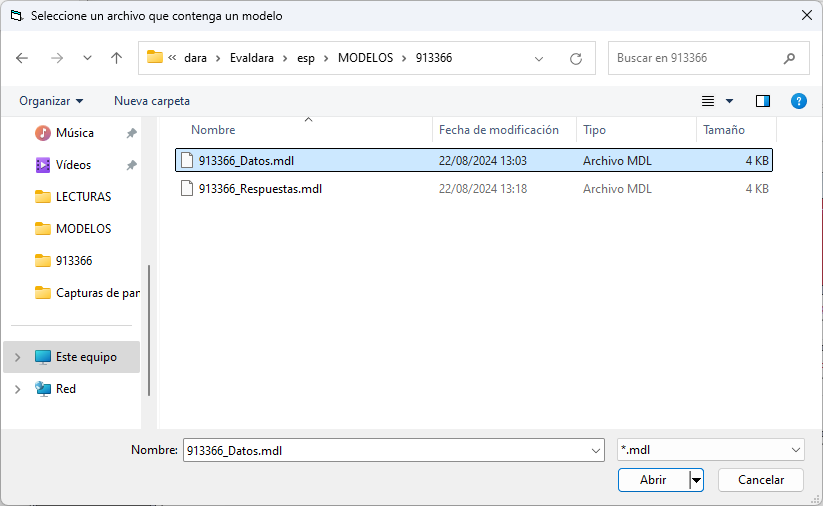Click 'dara' in the breadcrumb path
The width and height of the screenshot is (823, 506).
195,58
